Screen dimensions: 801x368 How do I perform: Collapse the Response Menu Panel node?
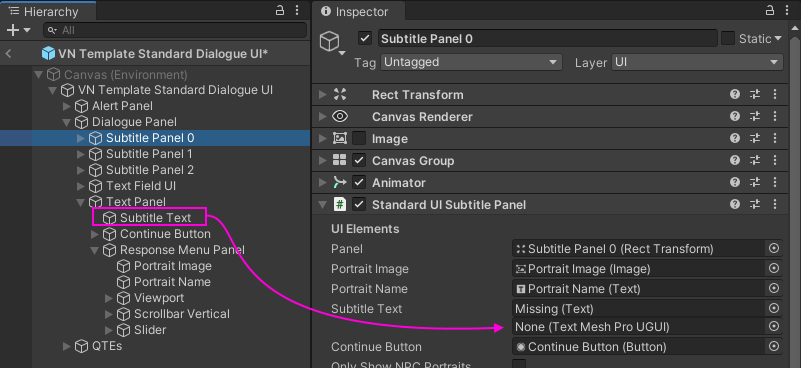point(95,250)
